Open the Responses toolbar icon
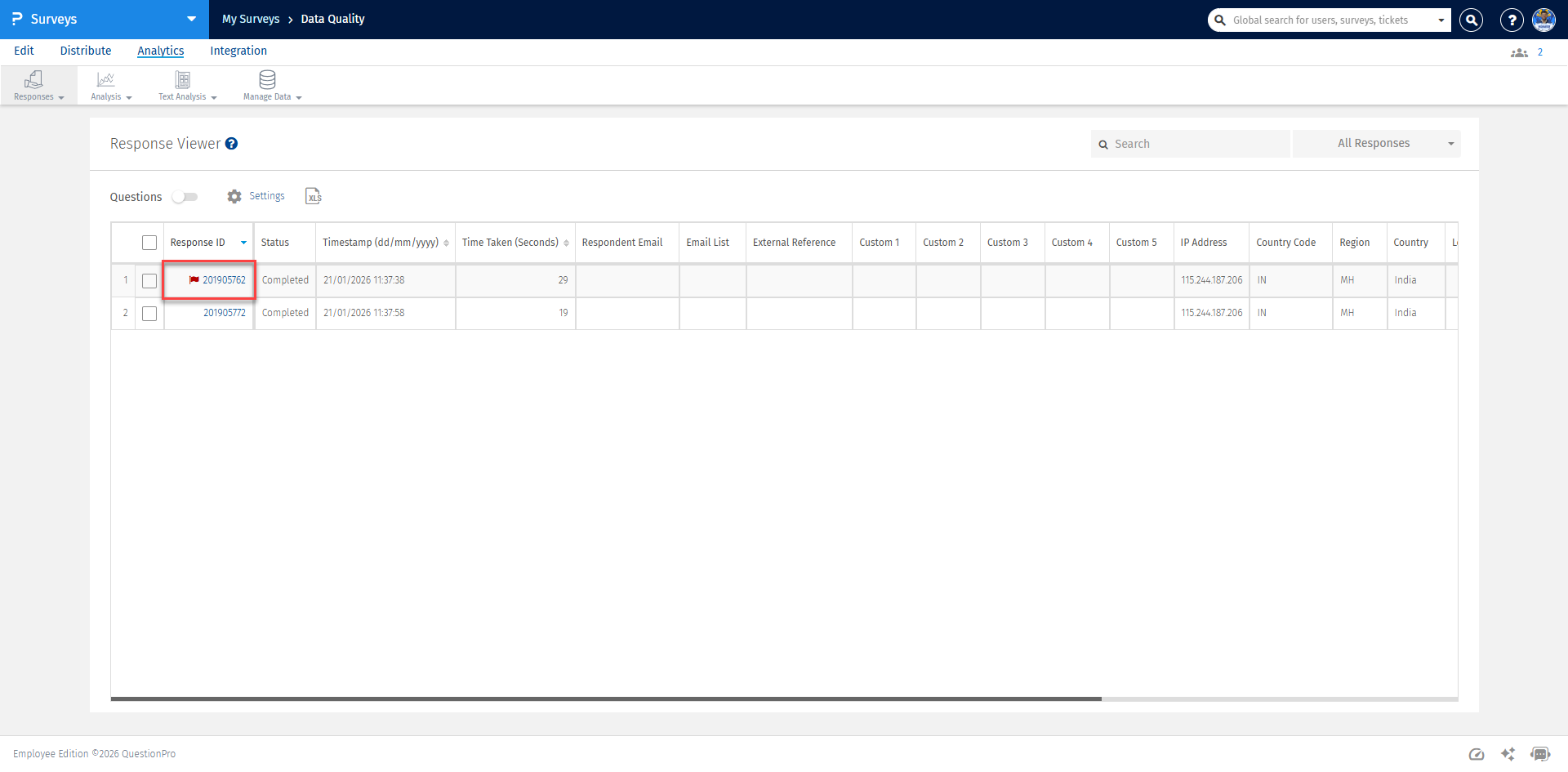 (x=33, y=79)
